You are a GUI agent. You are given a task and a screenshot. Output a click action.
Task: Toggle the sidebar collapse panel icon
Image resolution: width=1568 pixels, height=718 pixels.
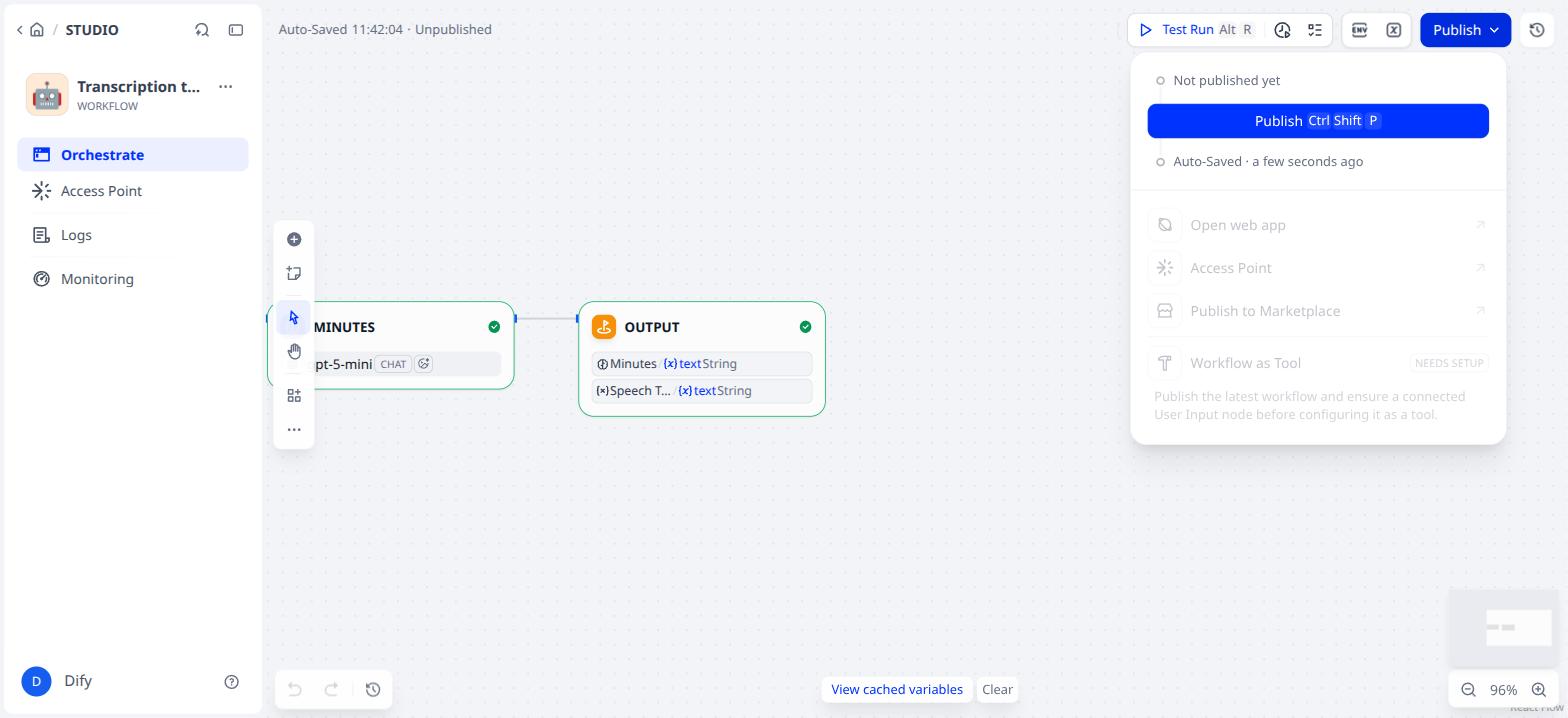(x=236, y=30)
